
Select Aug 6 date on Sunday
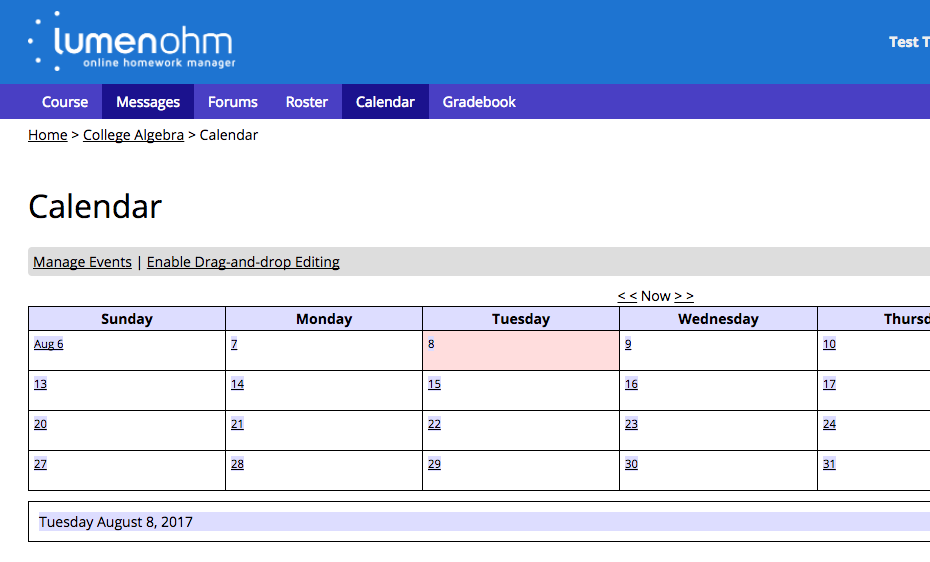tap(48, 344)
